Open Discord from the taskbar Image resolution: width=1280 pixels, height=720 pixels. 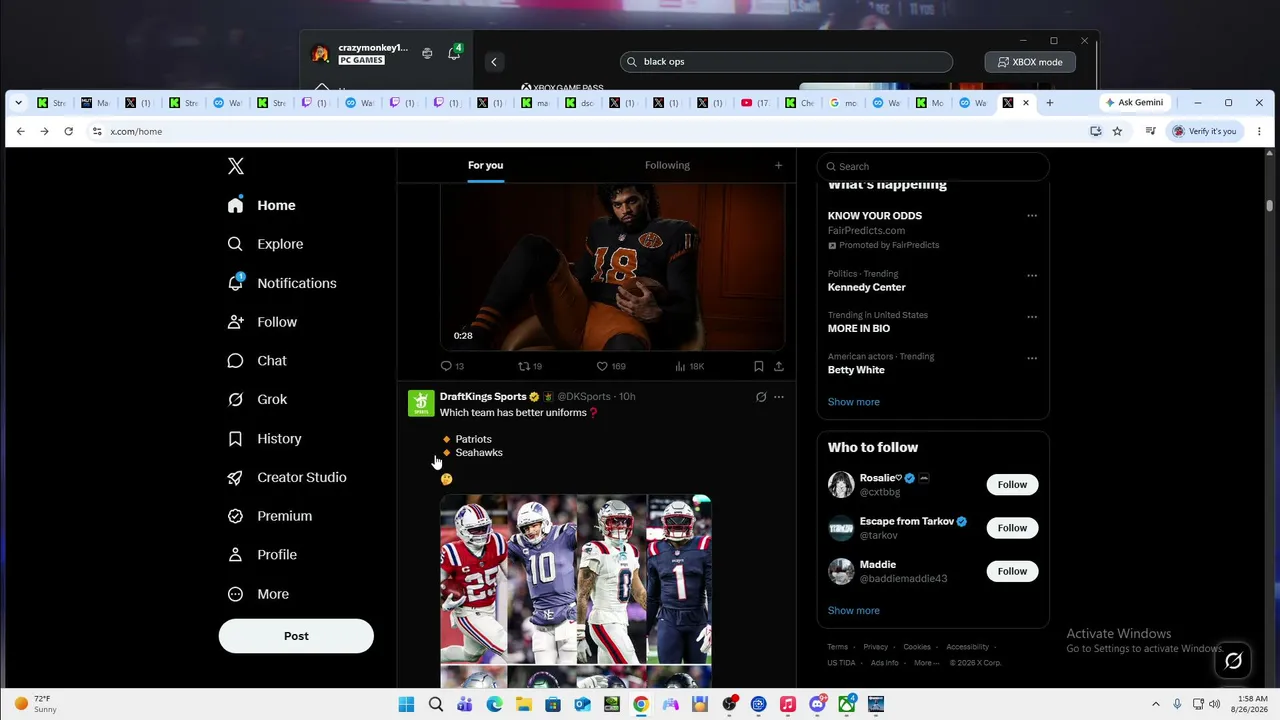coord(817,704)
